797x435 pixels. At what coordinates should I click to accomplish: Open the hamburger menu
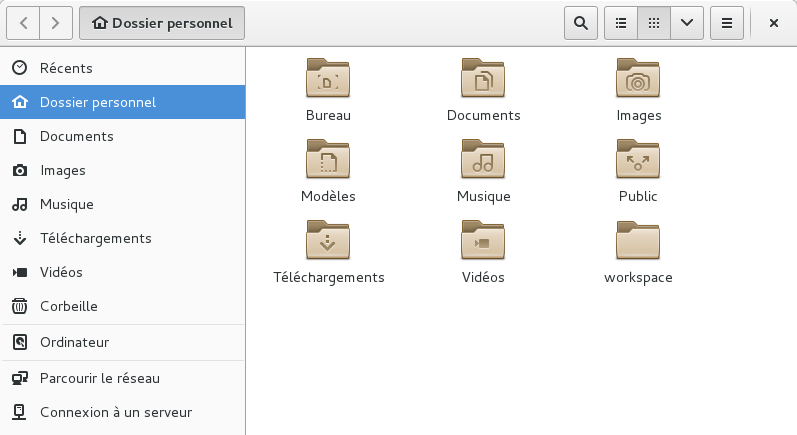[x=727, y=23]
